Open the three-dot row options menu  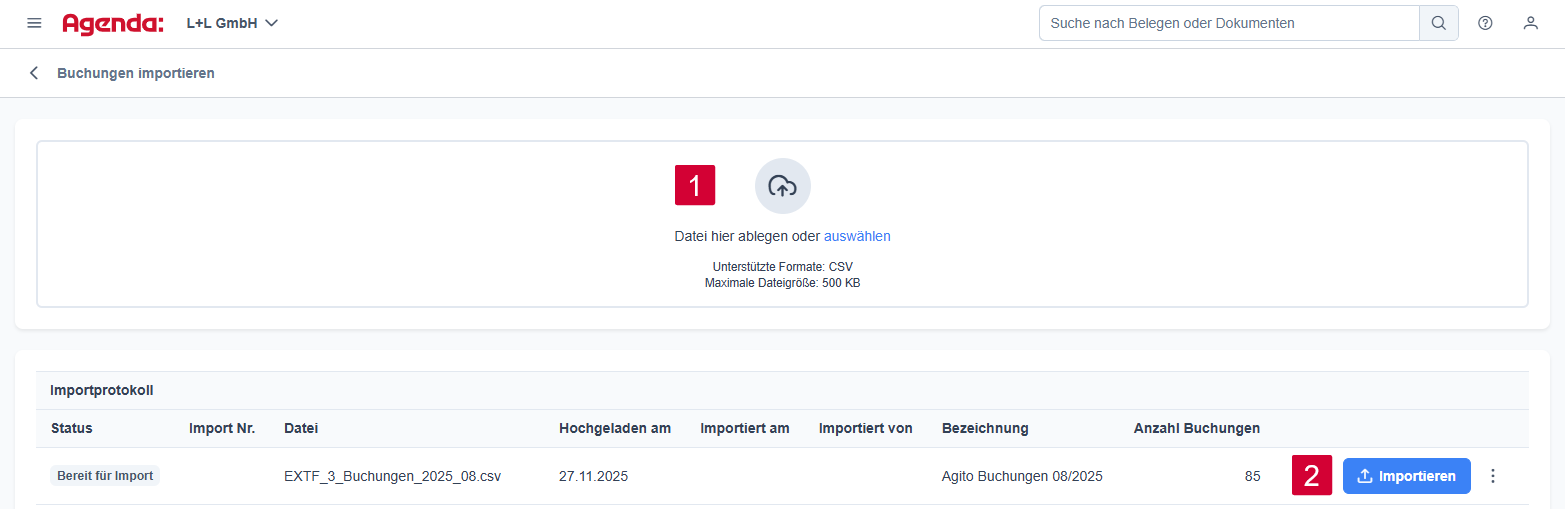click(x=1493, y=476)
